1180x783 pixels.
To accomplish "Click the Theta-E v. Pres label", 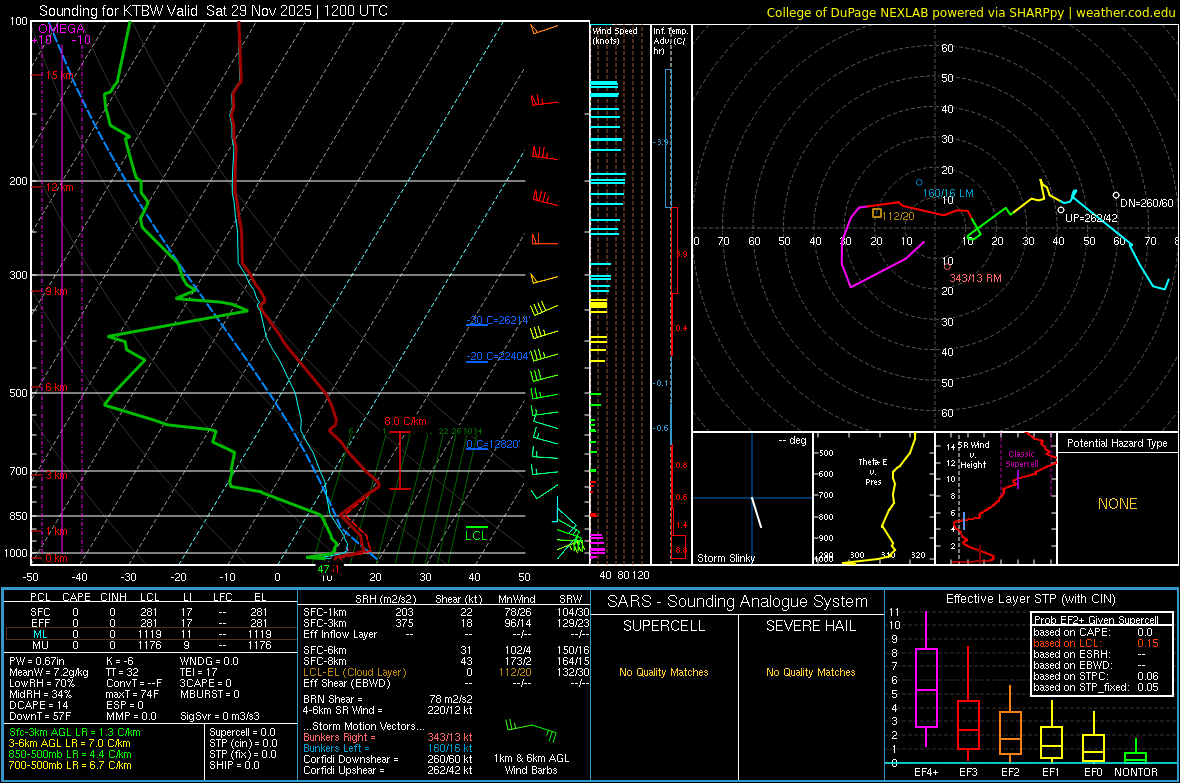I will [873, 471].
